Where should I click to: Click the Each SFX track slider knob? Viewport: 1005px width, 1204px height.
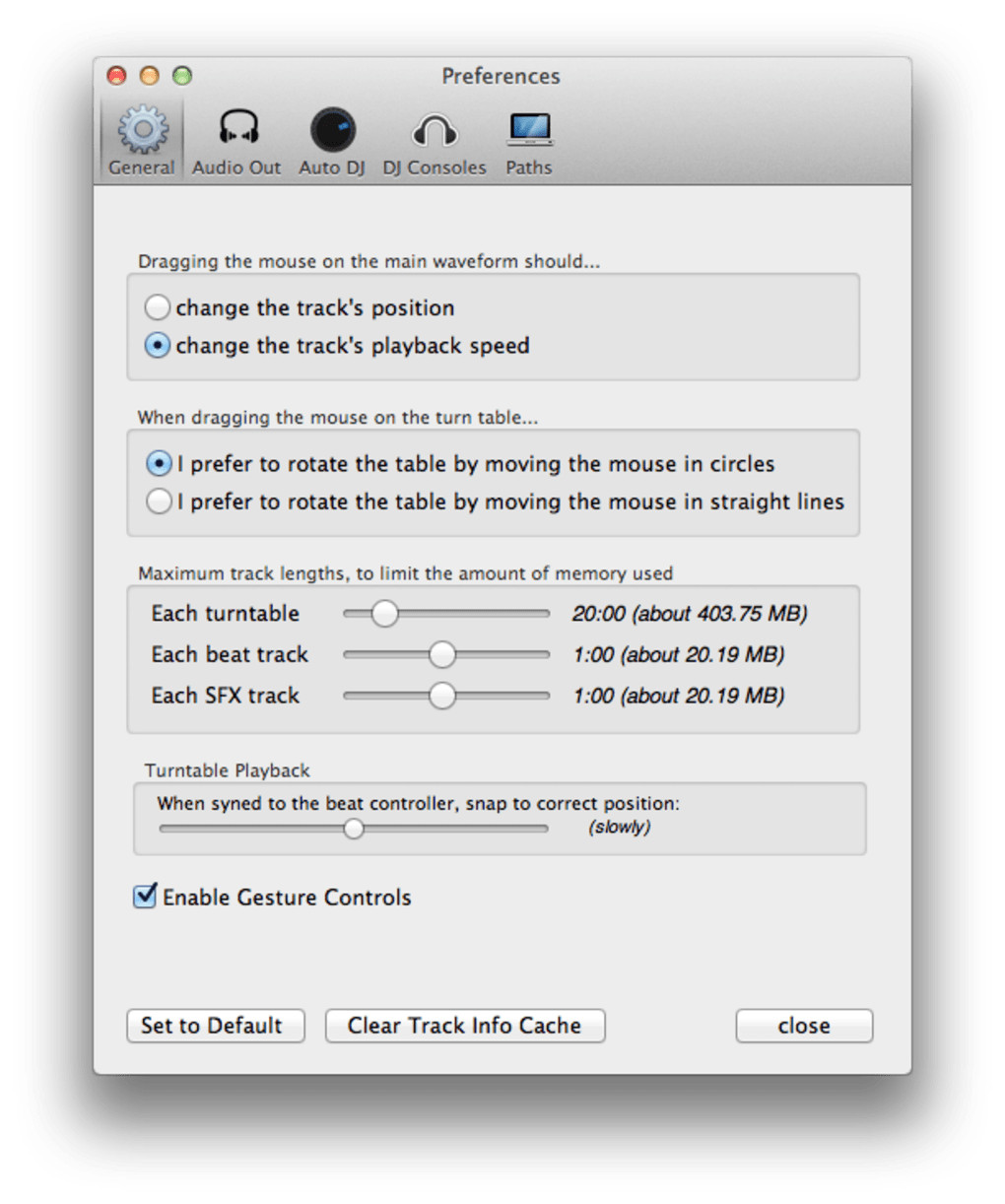click(442, 696)
